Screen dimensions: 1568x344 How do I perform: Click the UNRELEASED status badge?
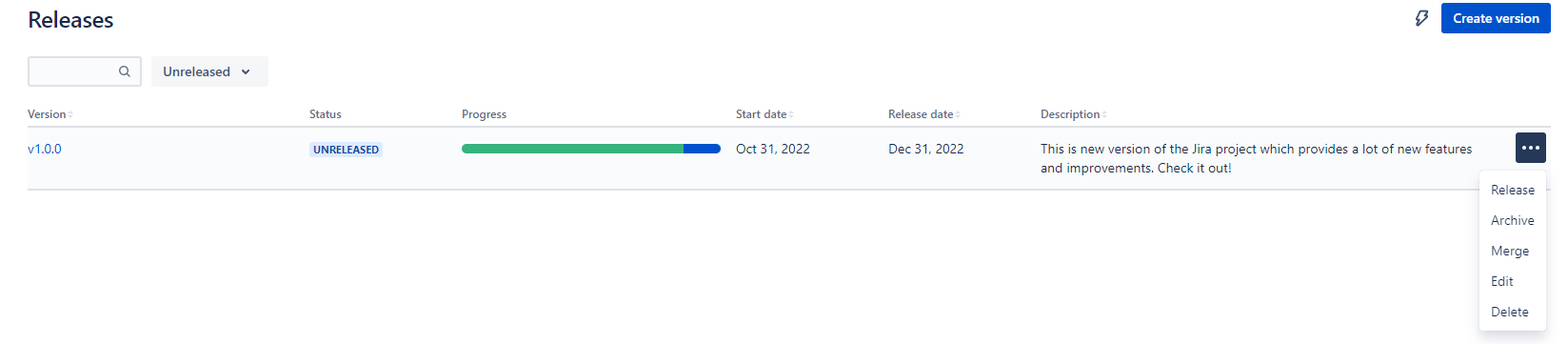pos(347,150)
